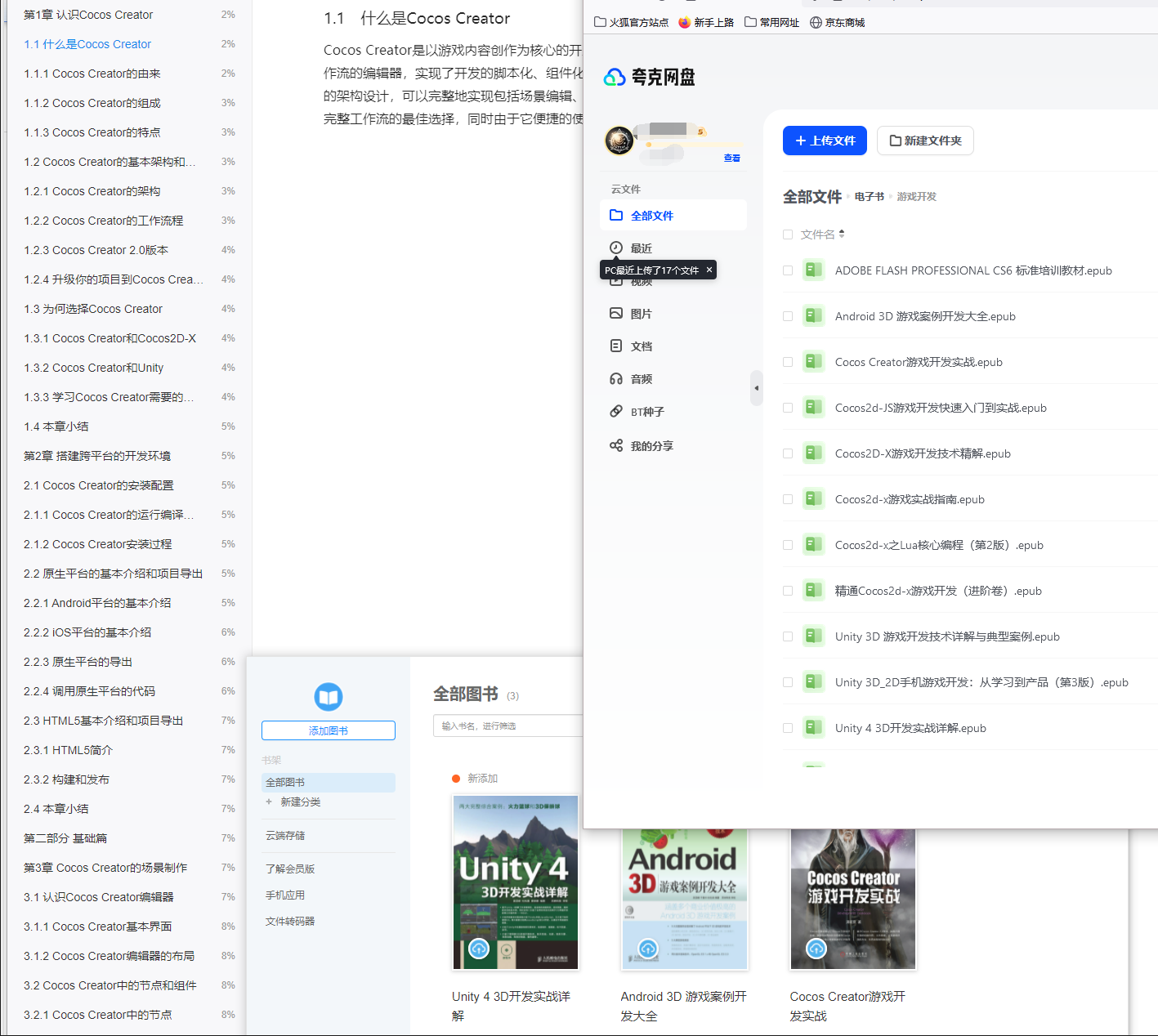This screenshot has height=1036, width=1158.
Task: Click the Quark cloud drive logo
Action: point(649,78)
